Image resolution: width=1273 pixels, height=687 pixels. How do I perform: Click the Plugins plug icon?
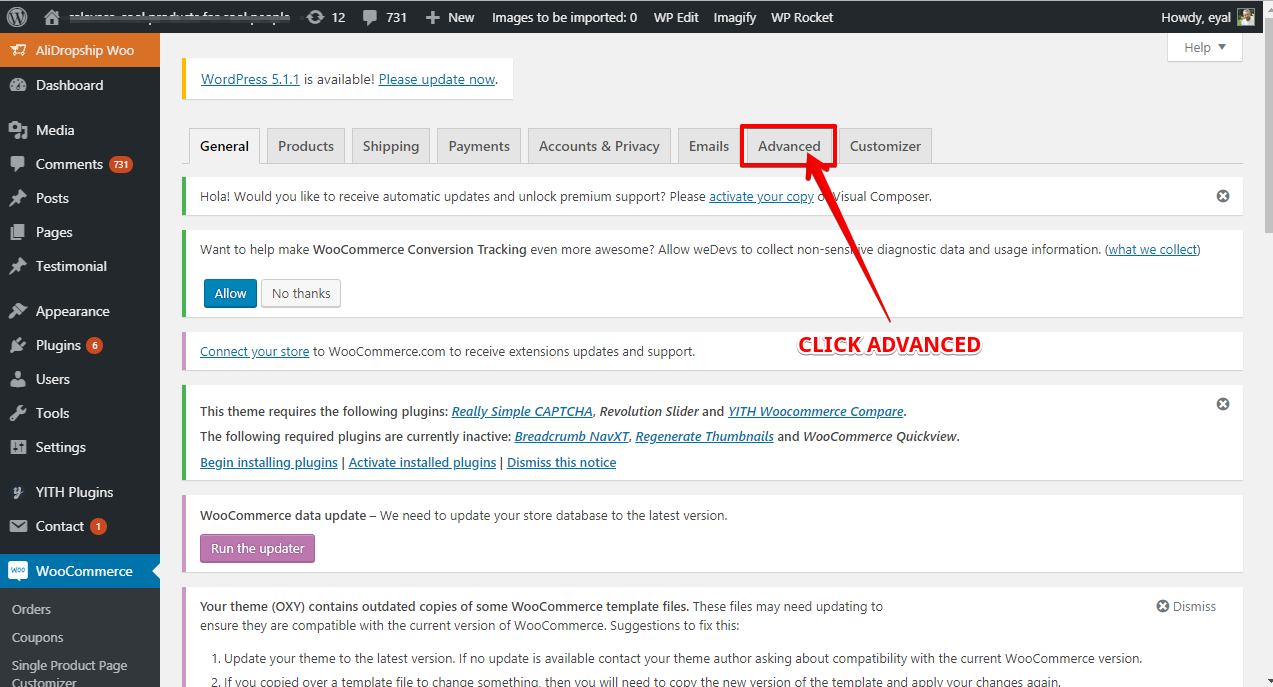click(18, 345)
